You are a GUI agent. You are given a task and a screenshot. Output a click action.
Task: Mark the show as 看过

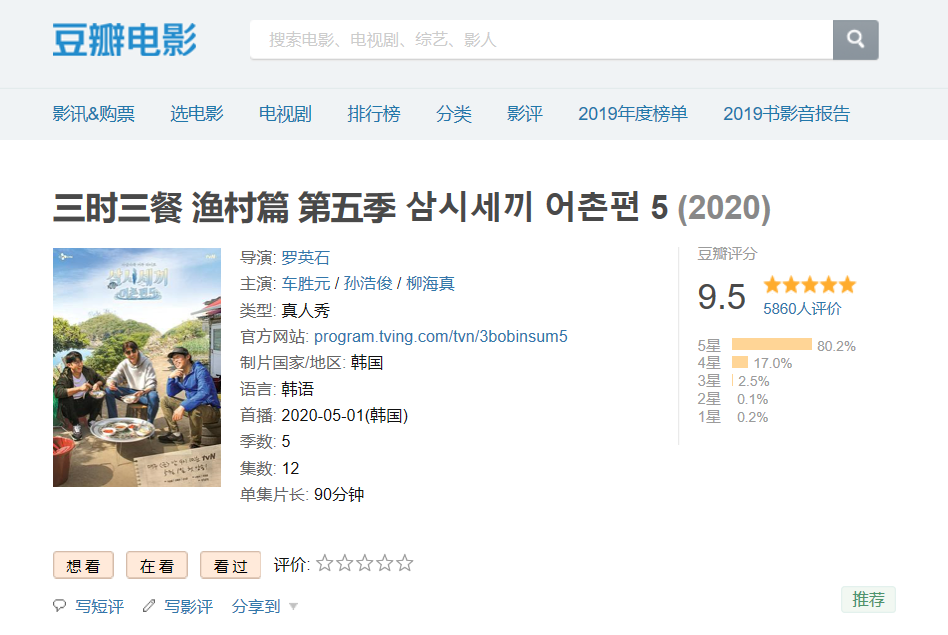[230, 566]
